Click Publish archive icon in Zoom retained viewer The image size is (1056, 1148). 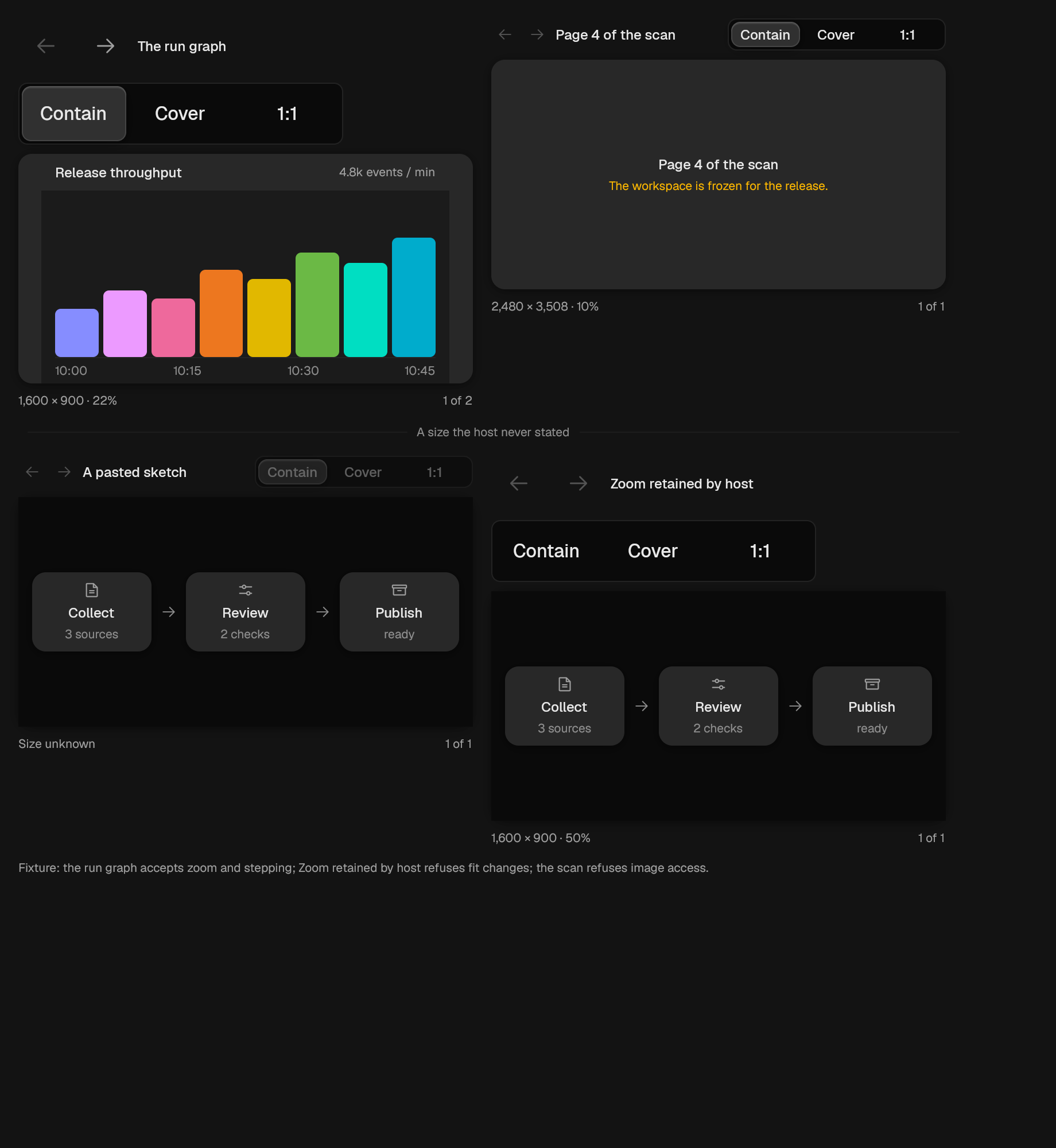(x=872, y=684)
